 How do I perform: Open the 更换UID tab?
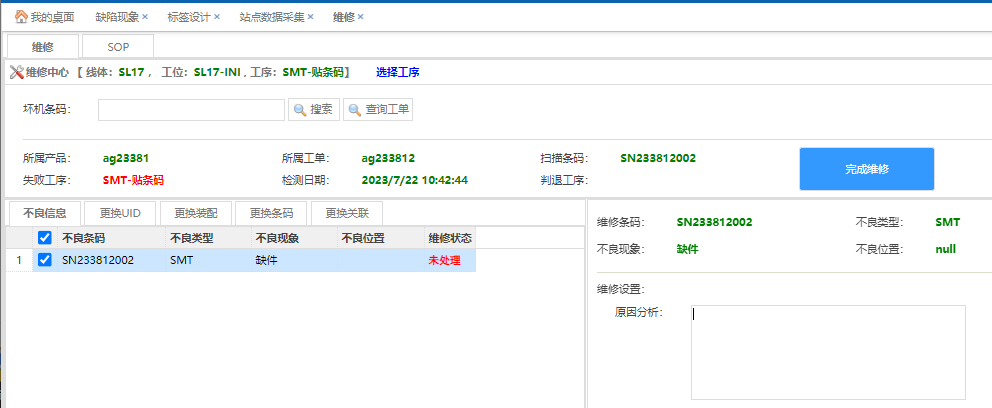point(120,213)
